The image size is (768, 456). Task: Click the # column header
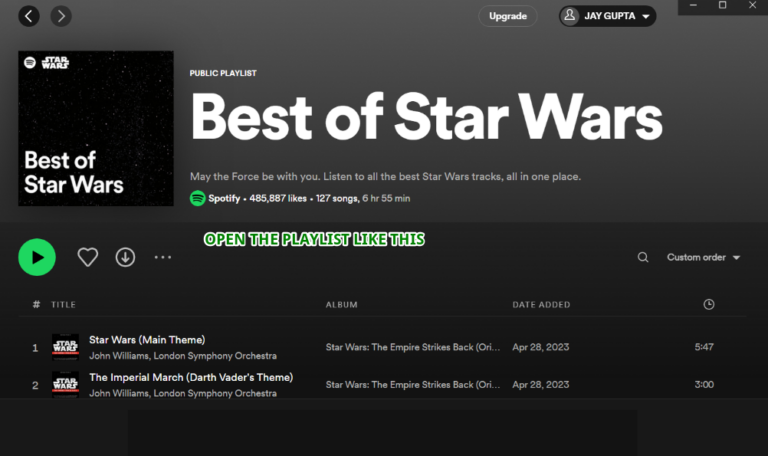[36, 305]
